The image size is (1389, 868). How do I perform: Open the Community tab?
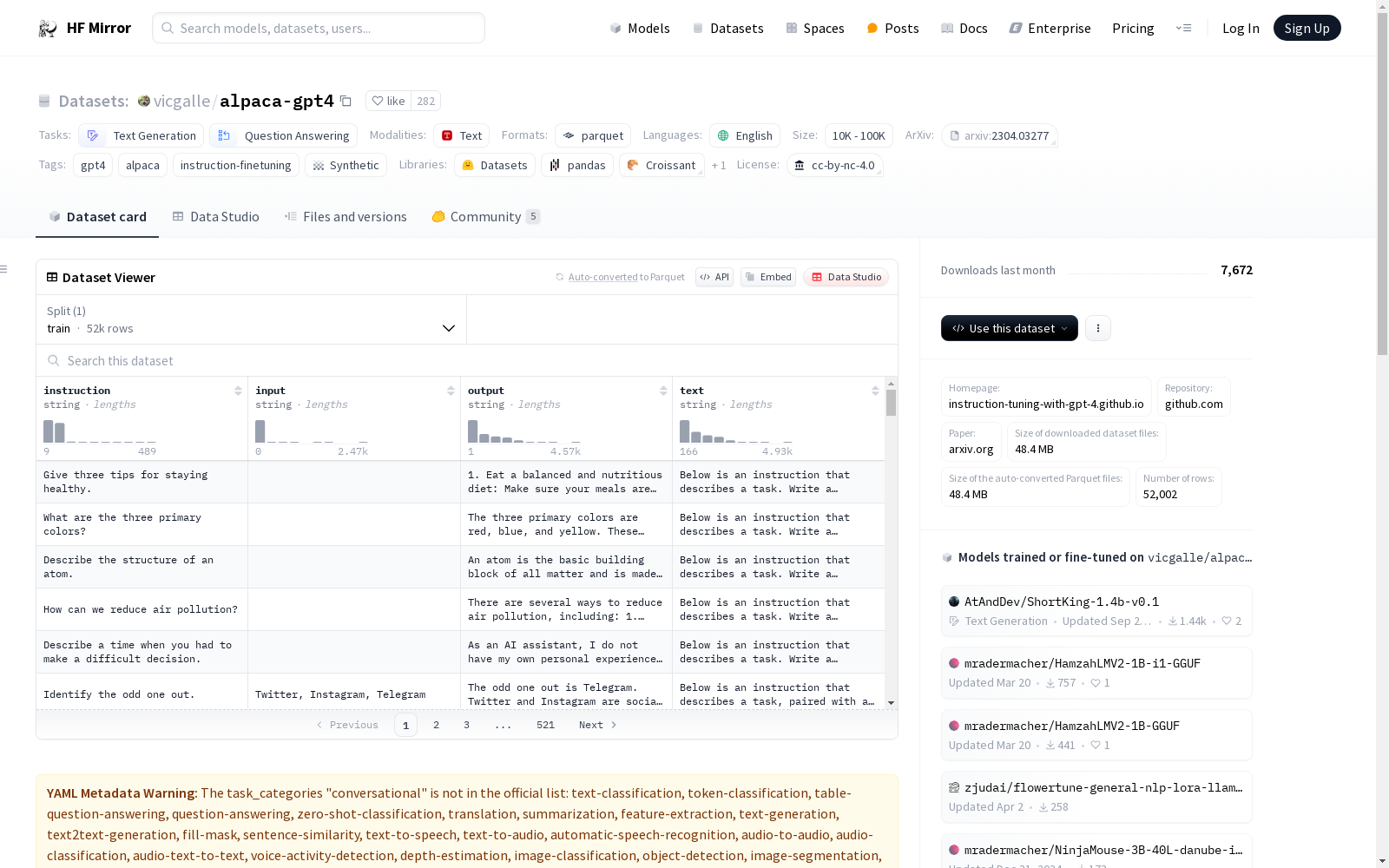click(x=485, y=217)
